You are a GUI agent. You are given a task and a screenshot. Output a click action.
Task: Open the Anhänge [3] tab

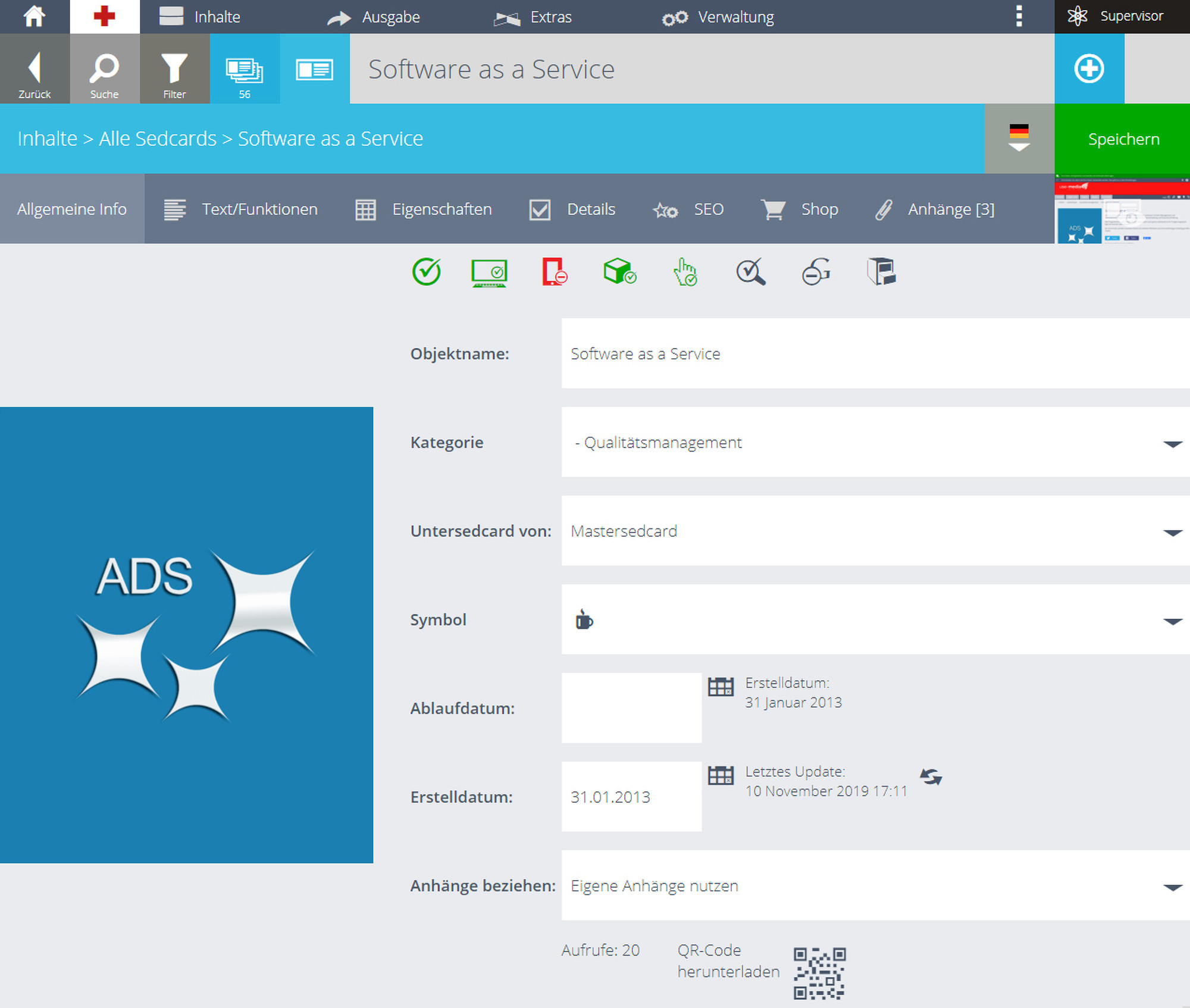[934, 209]
